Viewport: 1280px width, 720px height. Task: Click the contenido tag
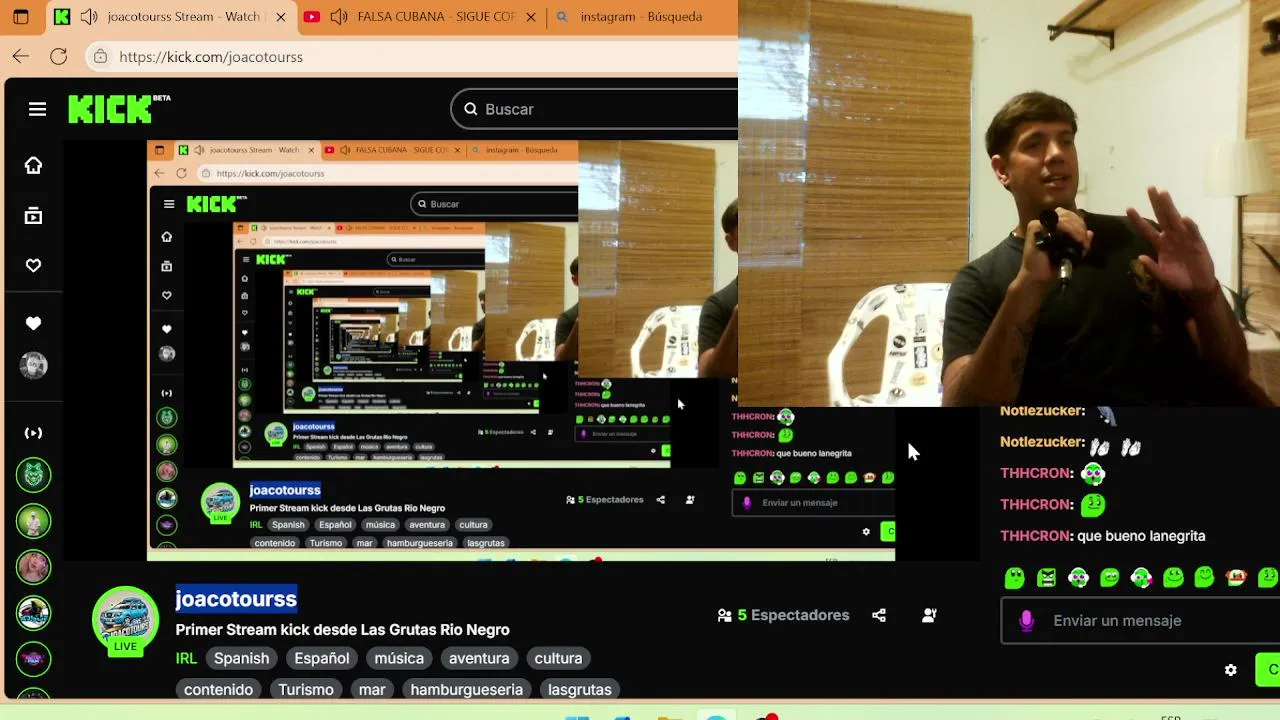(x=218, y=689)
